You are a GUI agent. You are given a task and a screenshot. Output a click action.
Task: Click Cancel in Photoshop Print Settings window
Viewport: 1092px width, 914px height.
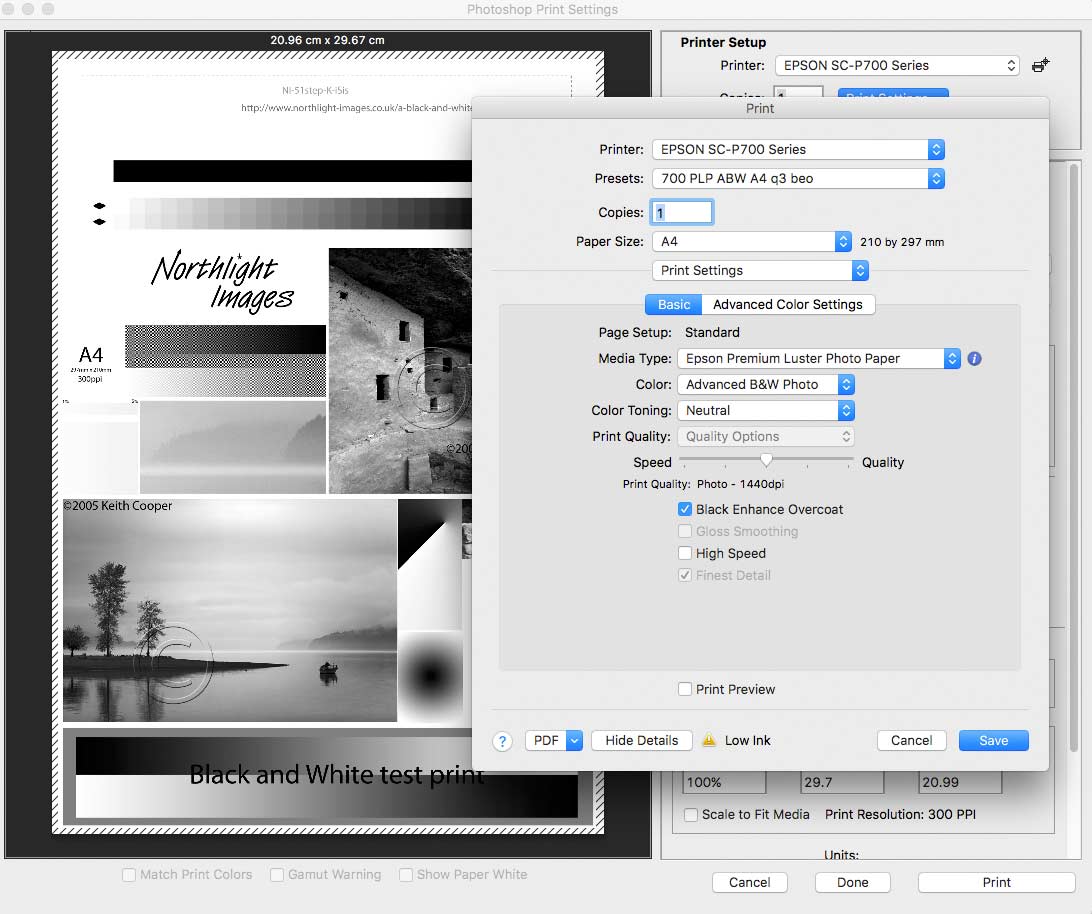point(749,883)
